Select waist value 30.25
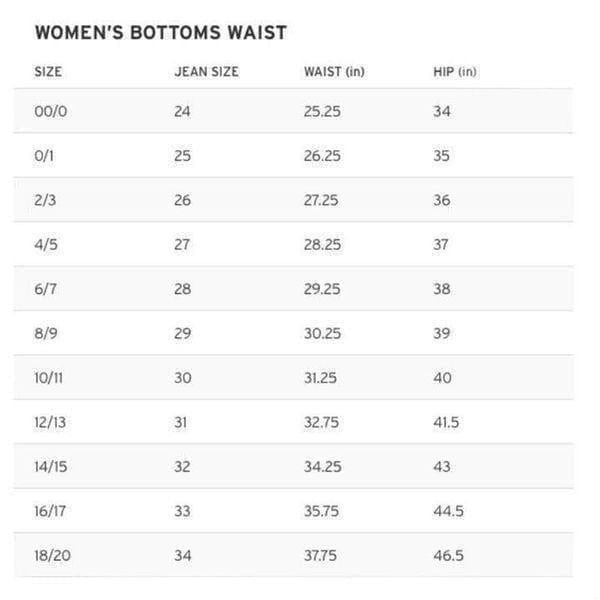The image size is (600, 600). click(322, 333)
